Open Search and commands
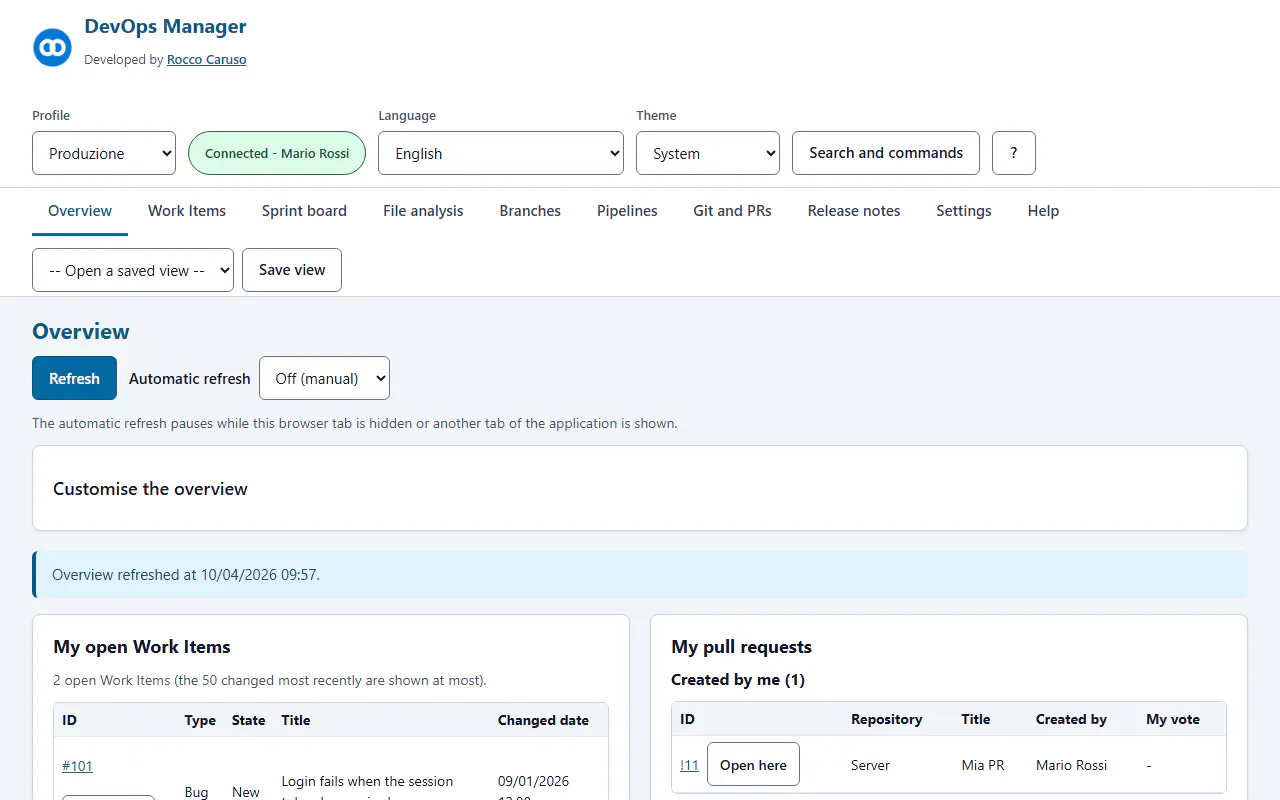1280x800 pixels. (x=886, y=153)
